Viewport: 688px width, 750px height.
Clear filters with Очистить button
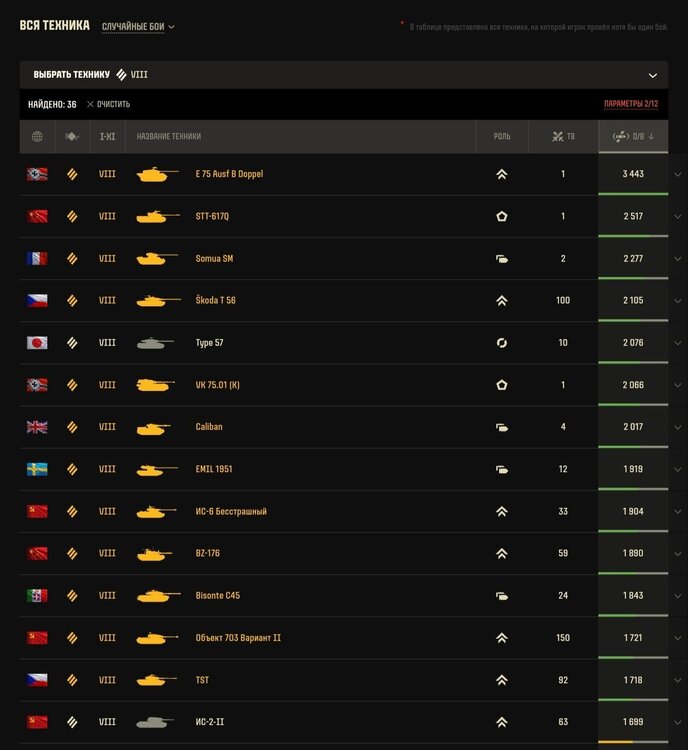(x=109, y=104)
